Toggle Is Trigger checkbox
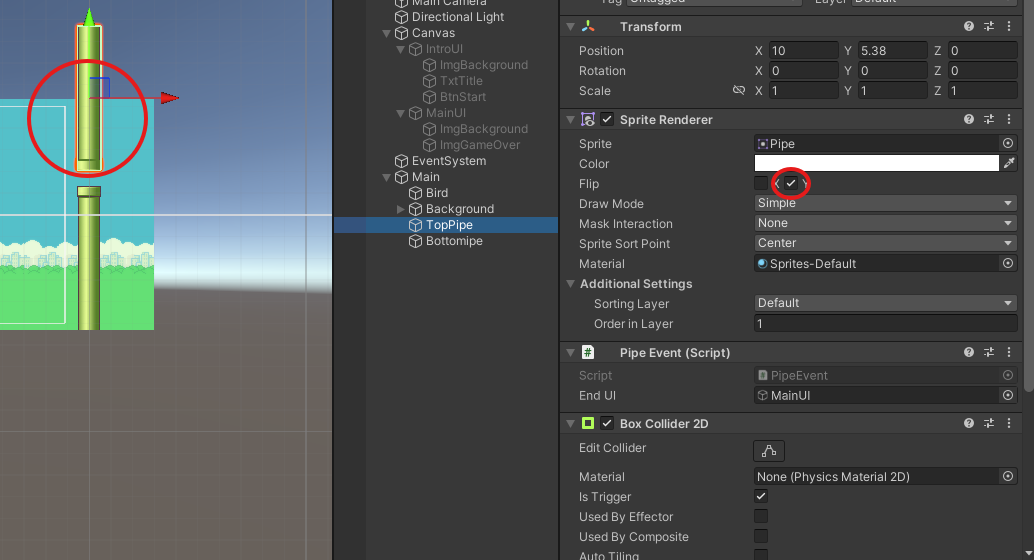1034x560 pixels. [761, 496]
